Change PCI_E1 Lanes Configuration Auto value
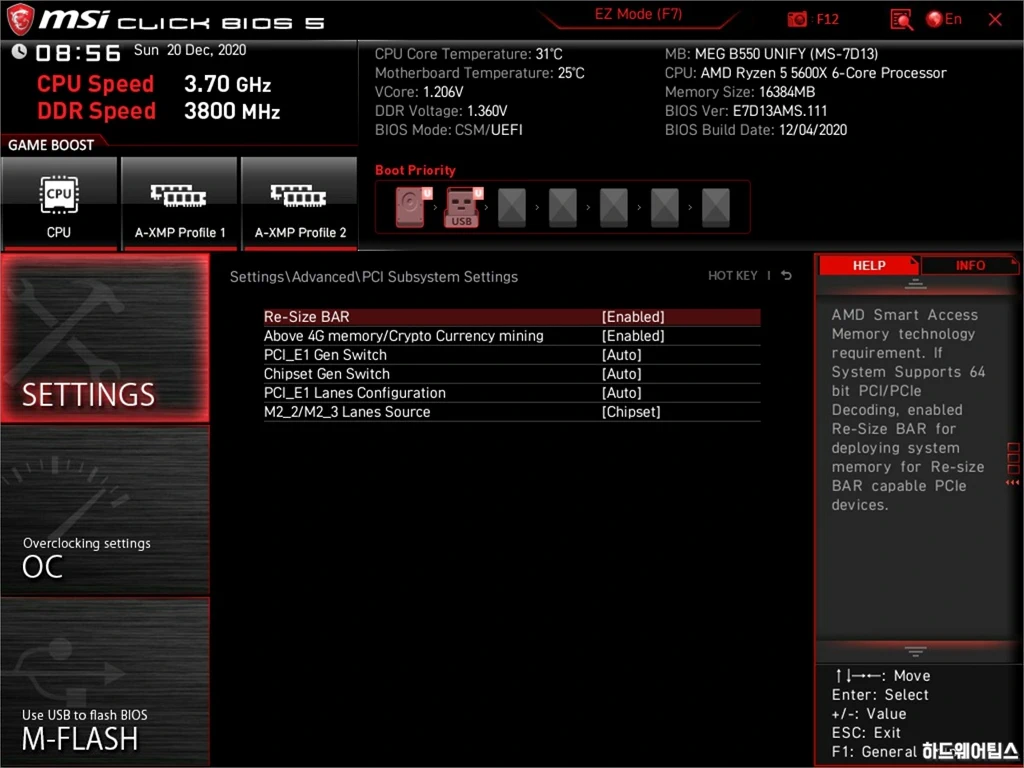This screenshot has height=768, width=1024. (x=622, y=392)
